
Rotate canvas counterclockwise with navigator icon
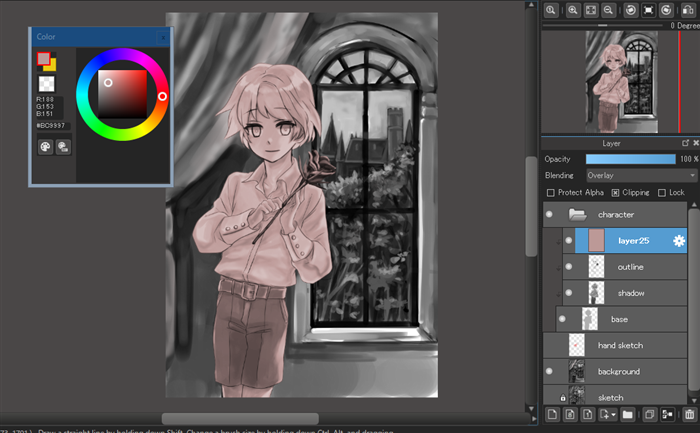tap(631, 10)
